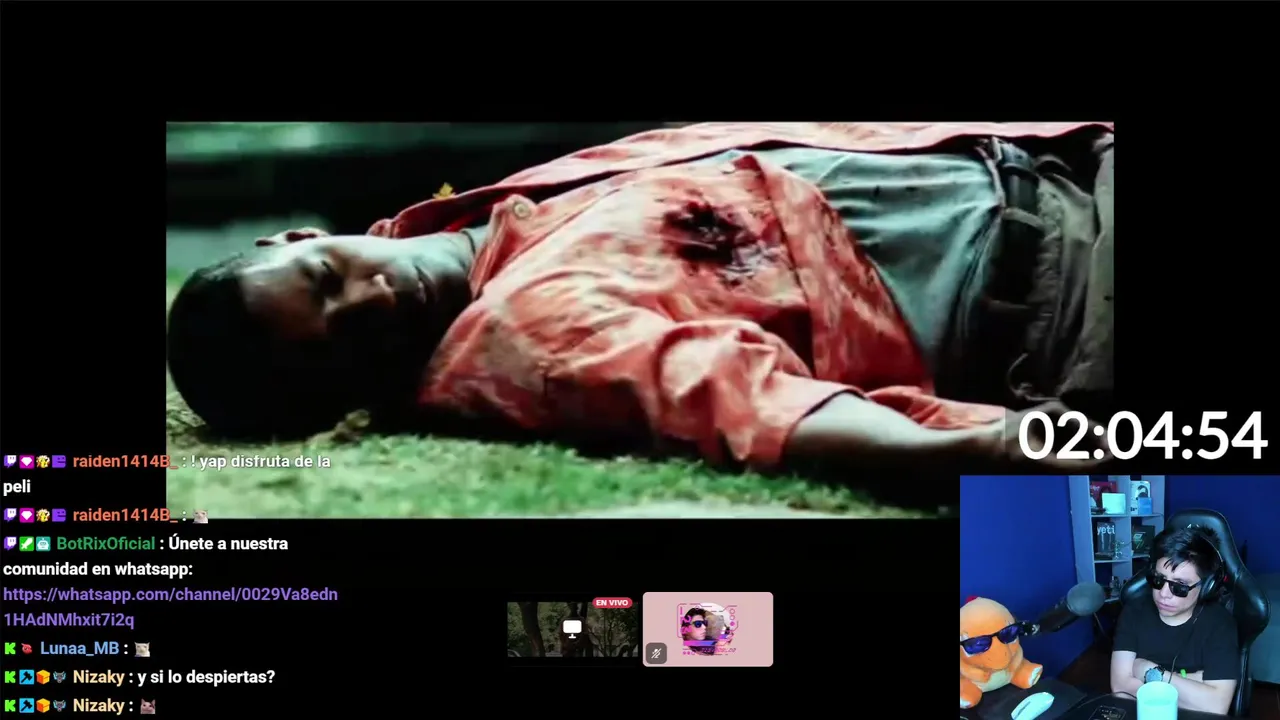
Task: Click the wolf badge on Nizaky's last chat line
Action: coord(59,706)
